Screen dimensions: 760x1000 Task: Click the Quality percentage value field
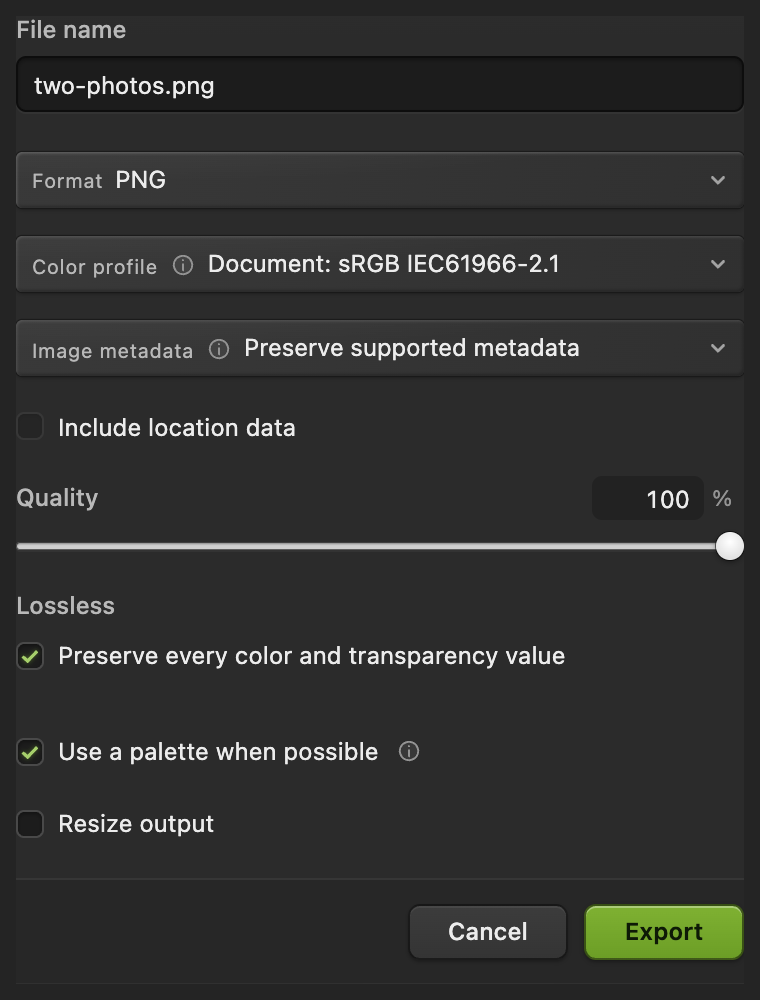coord(648,498)
